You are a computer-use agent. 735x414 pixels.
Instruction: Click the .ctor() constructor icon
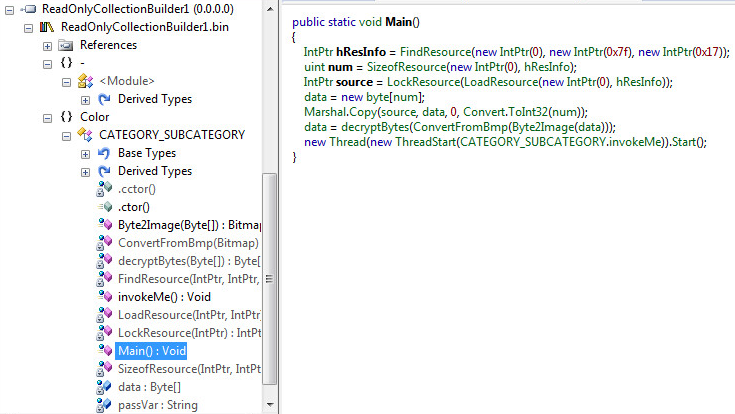(x=105, y=207)
